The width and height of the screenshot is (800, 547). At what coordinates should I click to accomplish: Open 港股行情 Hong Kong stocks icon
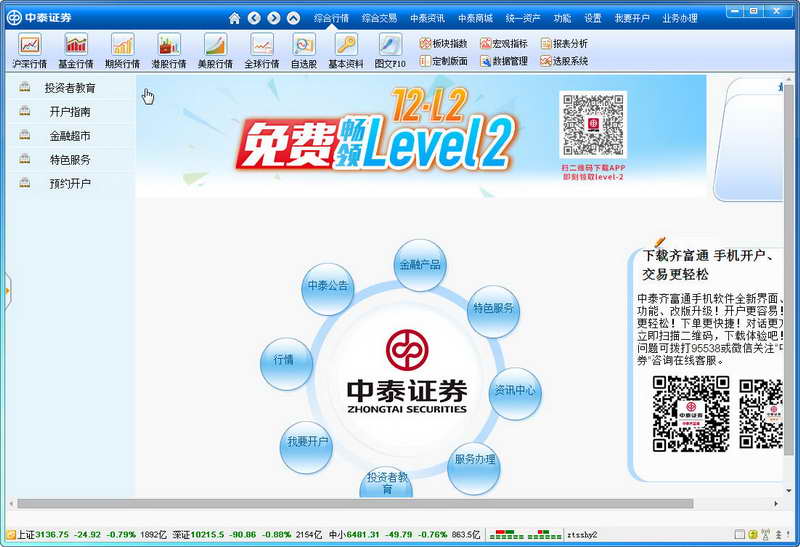pyautogui.click(x=169, y=51)
